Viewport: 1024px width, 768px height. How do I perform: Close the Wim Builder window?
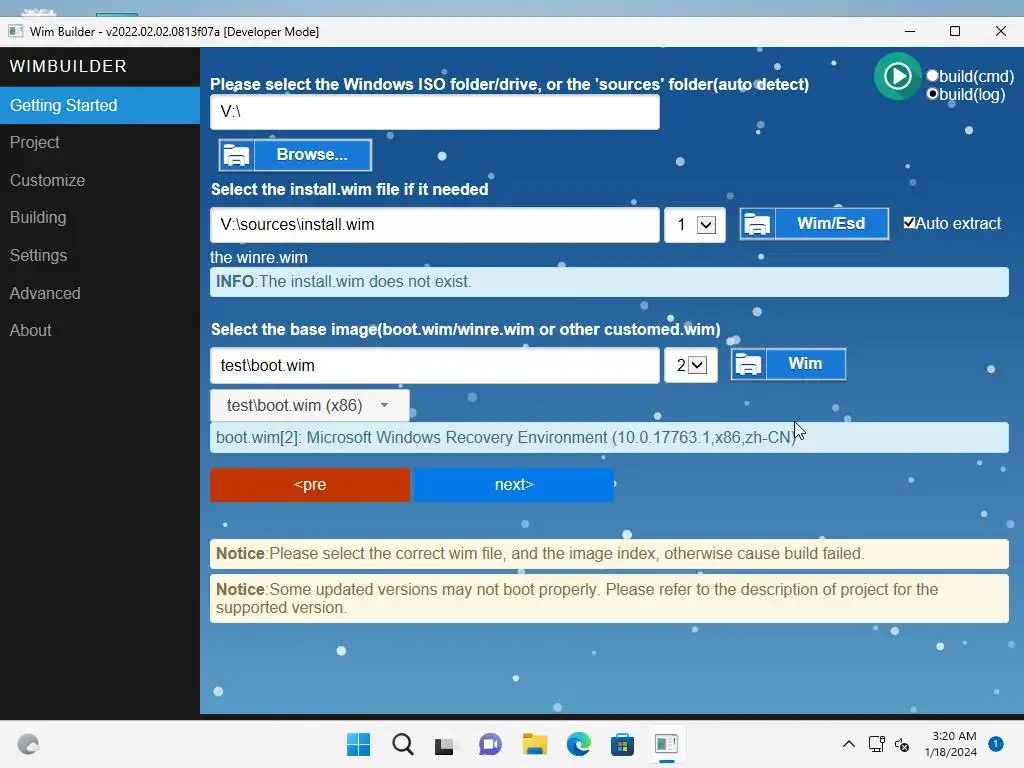click(1000, 31)
